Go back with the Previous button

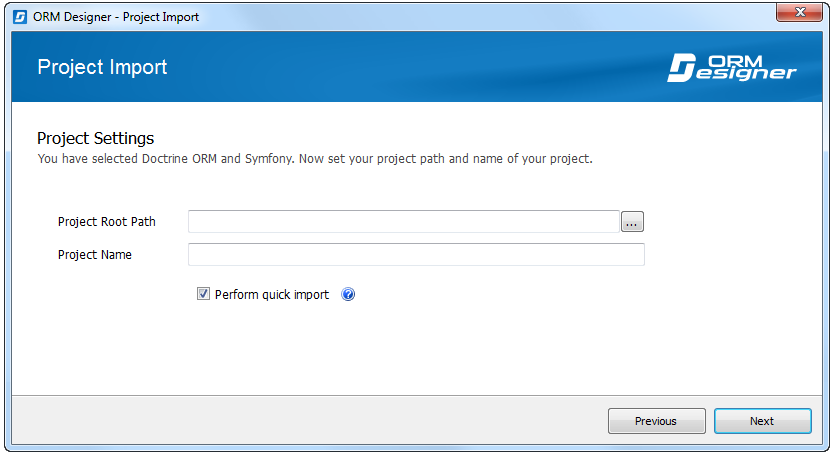coord(656,421)
